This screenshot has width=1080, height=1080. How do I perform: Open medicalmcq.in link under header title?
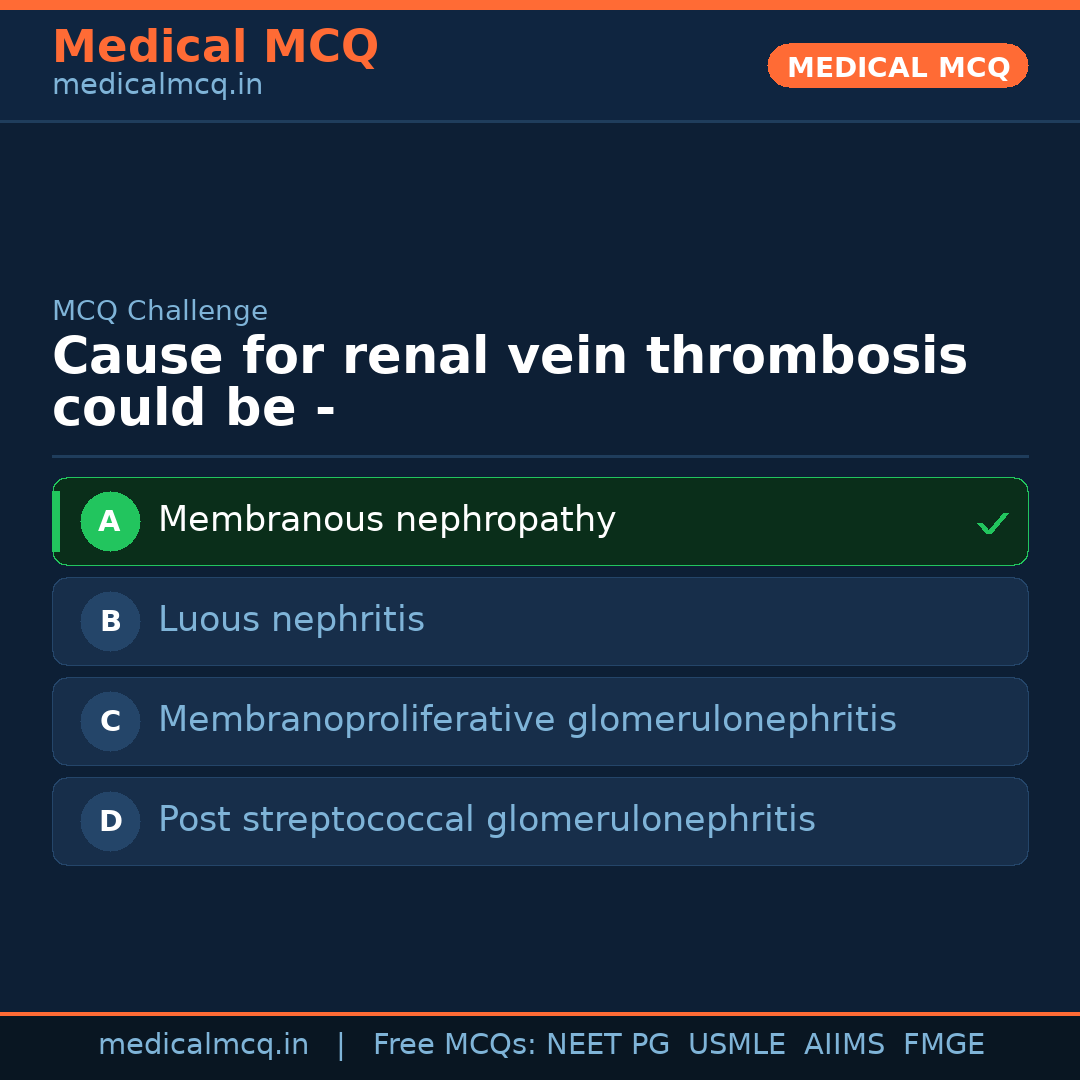(157, 86)
